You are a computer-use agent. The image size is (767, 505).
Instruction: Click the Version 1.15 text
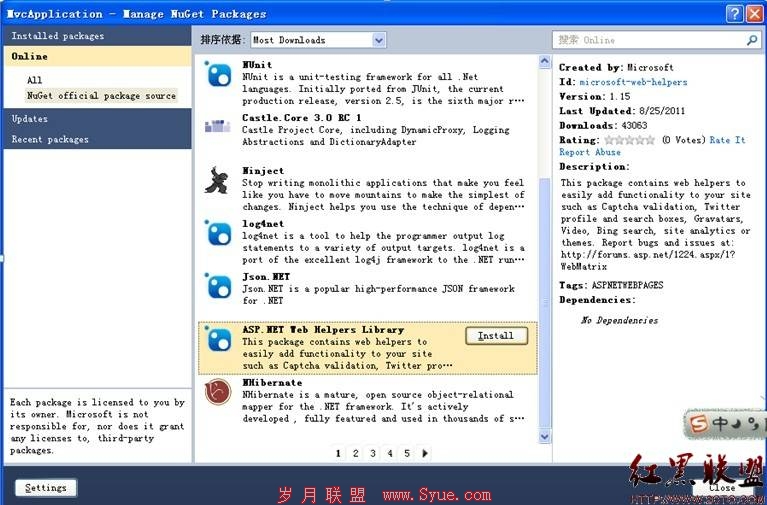(595, 96)
